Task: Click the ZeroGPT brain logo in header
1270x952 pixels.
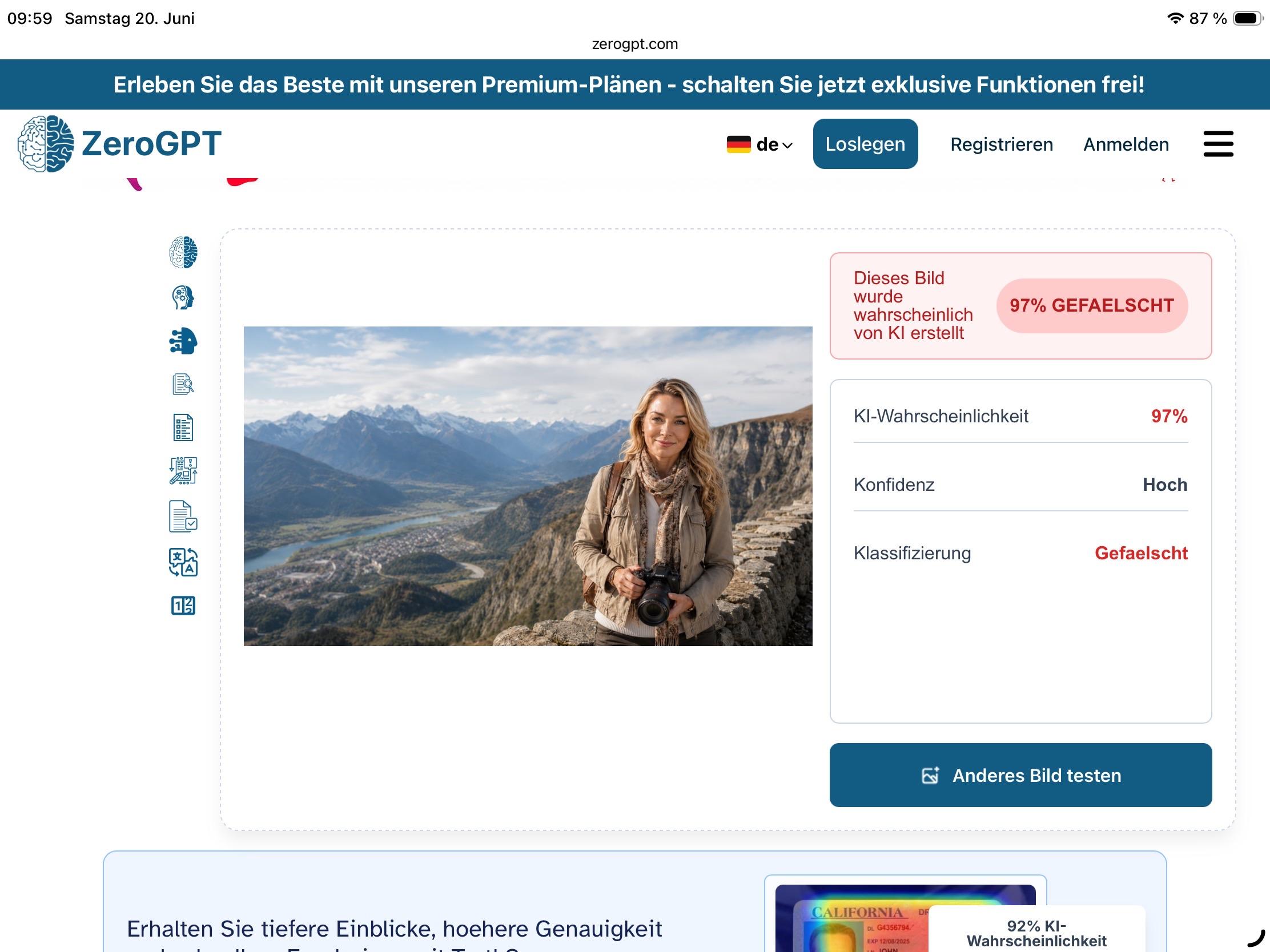Action: pos(45,143)
